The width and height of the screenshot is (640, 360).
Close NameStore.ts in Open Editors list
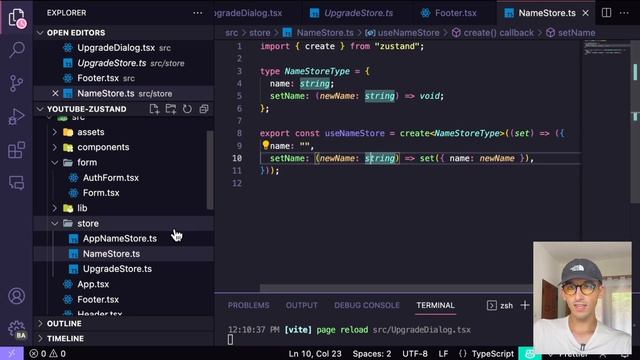56,93
